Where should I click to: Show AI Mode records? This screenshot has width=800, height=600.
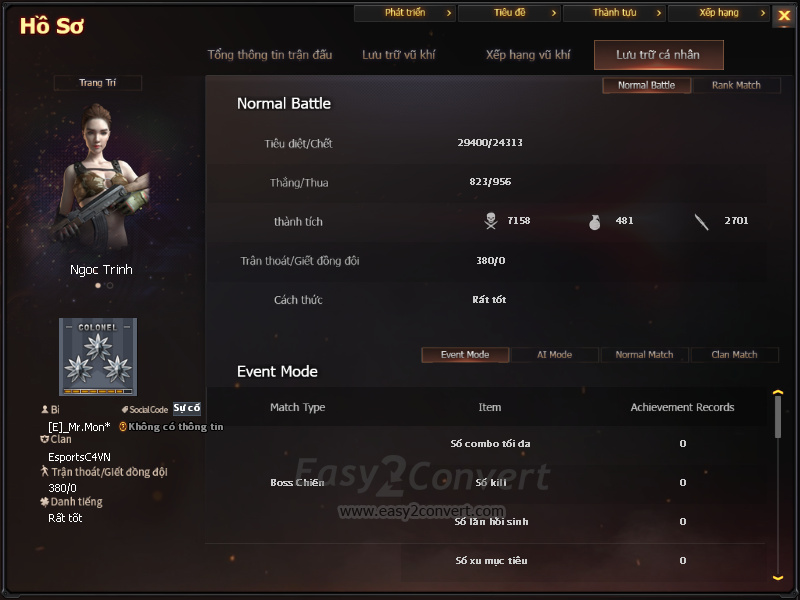click(555, 355)
